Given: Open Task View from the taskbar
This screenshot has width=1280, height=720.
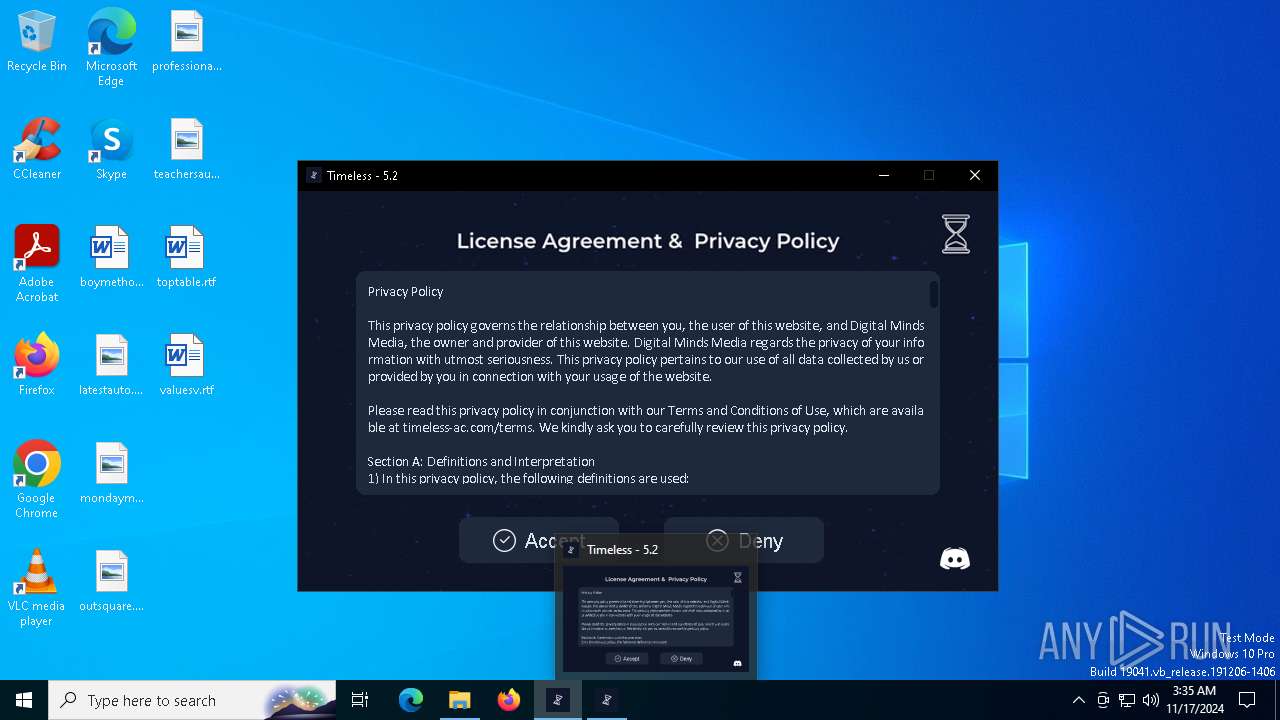Looking at the screenshot, I should click(360, 700).
